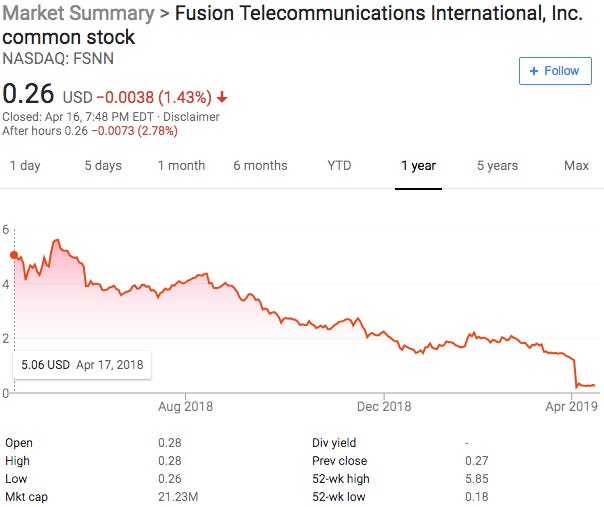
Task: Select the 1 year tab
Action: tap(418, 166)
